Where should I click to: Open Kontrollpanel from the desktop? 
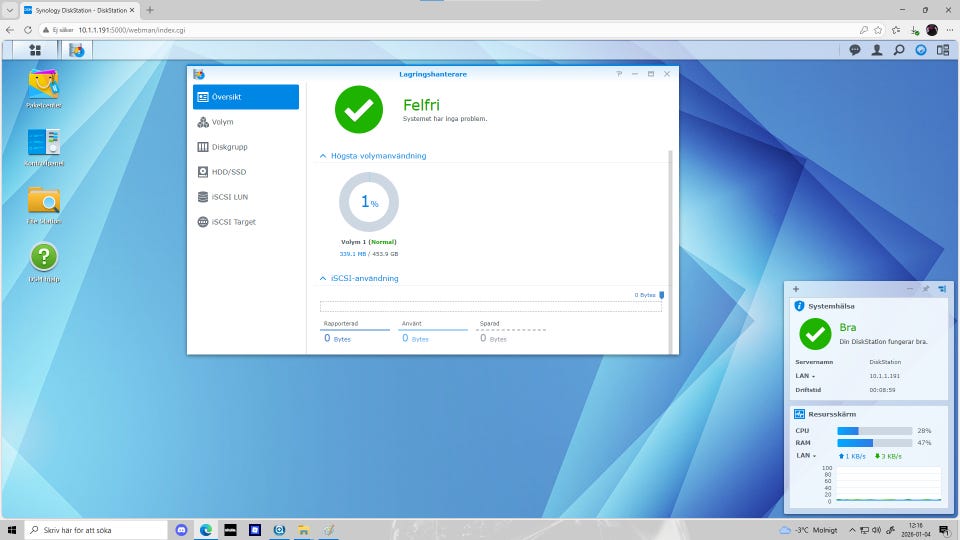pyautogui.click(x=44, y=143)
